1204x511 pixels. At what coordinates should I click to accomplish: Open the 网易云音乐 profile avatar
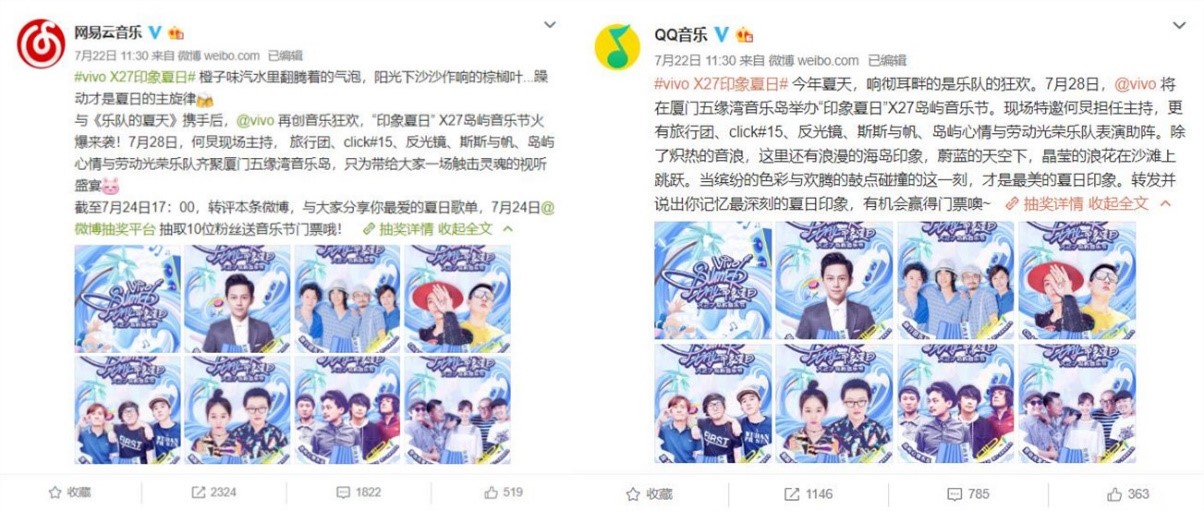coord(41,45)
